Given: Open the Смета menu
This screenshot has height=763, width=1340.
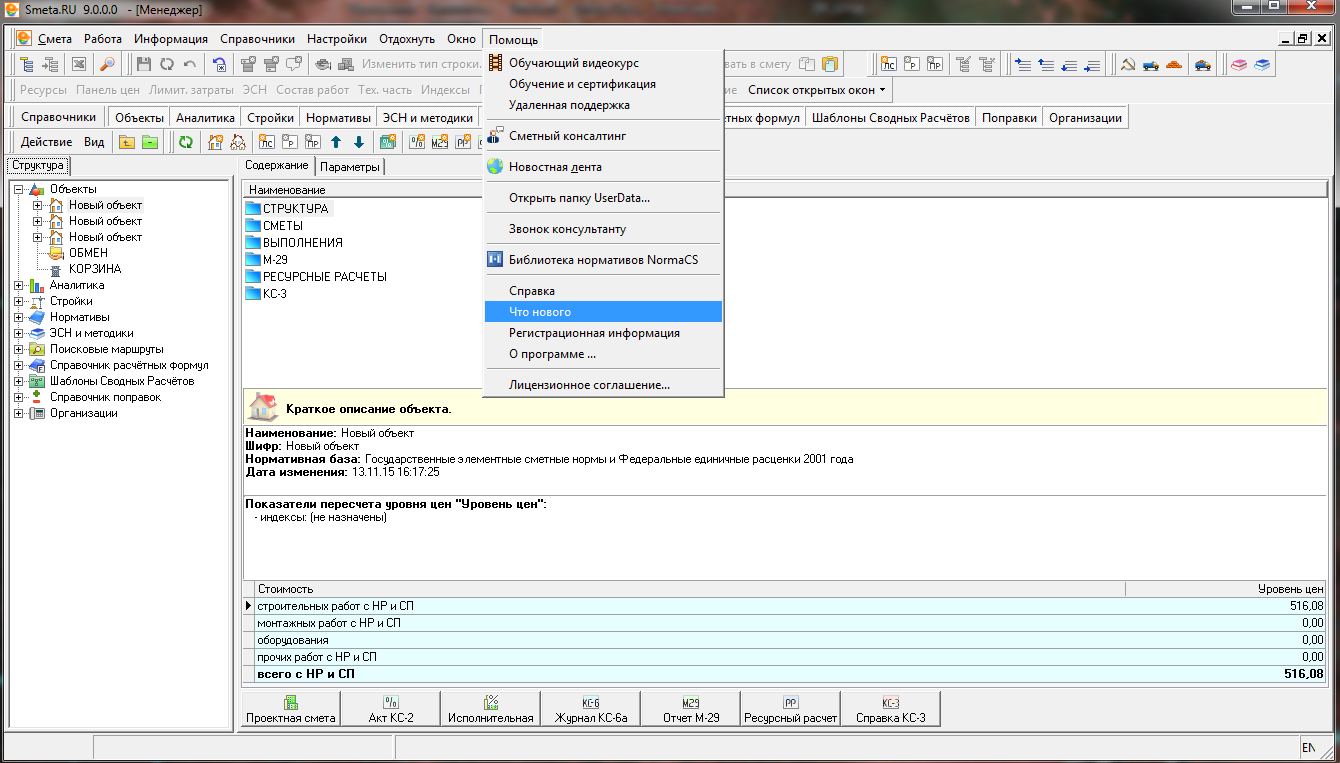Looking at the screenshot, I should pyautogui.click(x=55, y=39).
